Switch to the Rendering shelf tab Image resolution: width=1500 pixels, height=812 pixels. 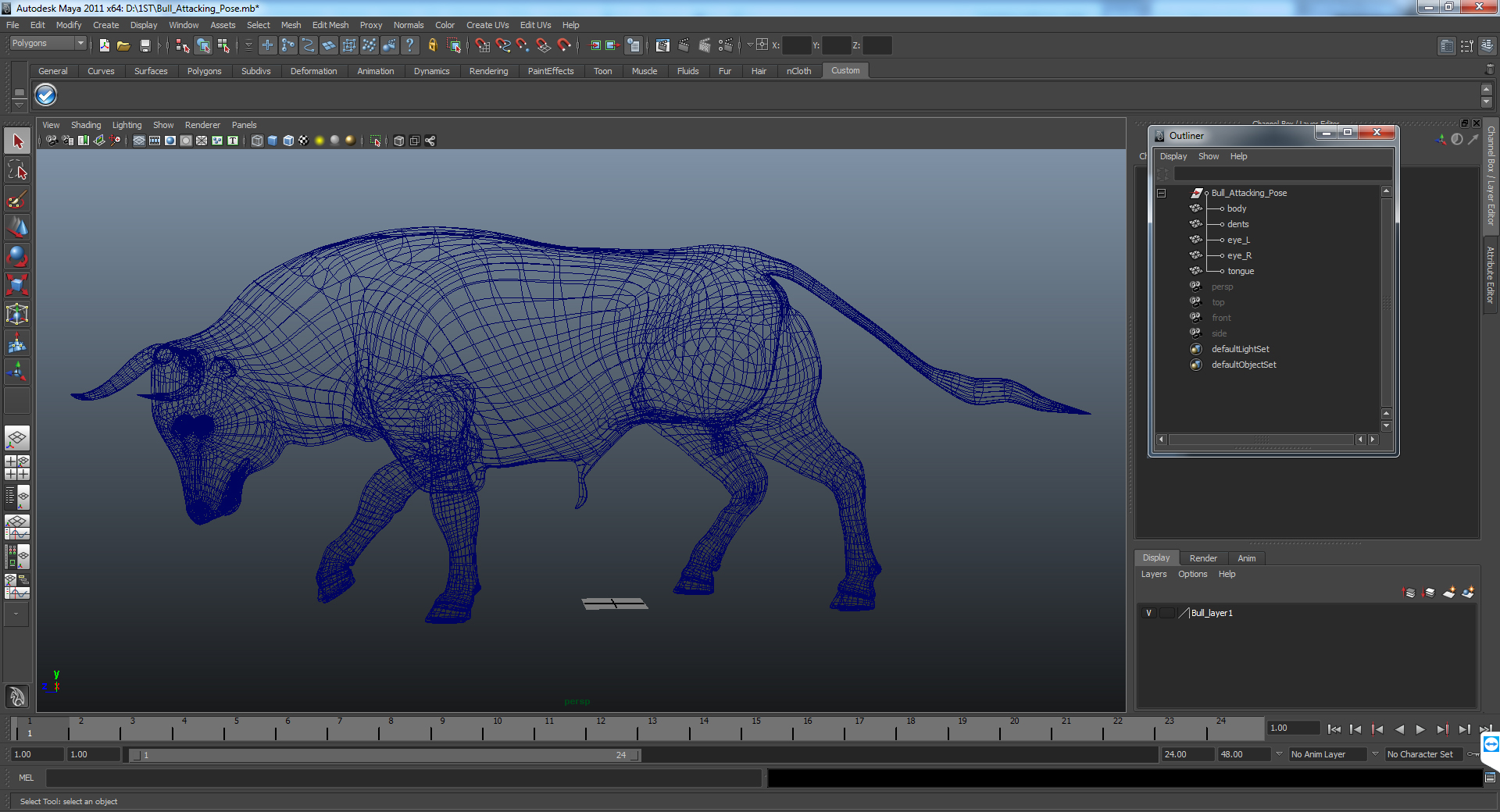point(488,71)
